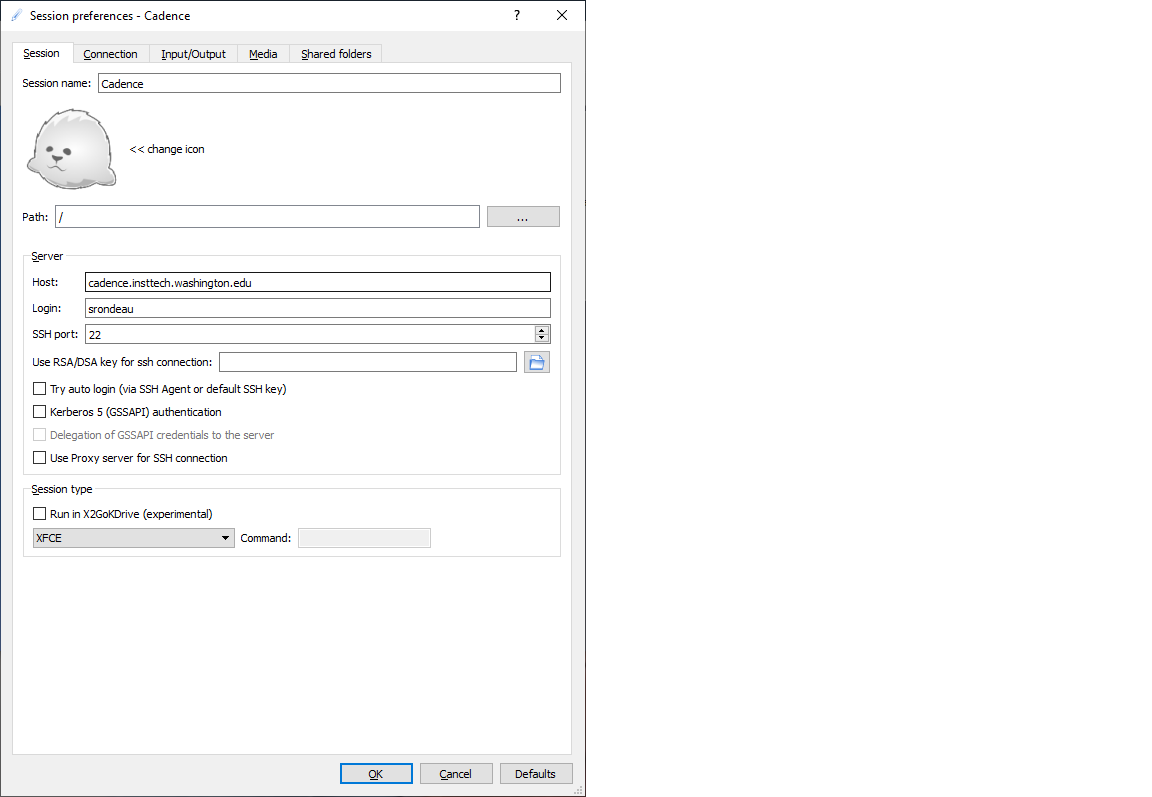
Task: Open the Connection tab
Action: coord(110,54)
